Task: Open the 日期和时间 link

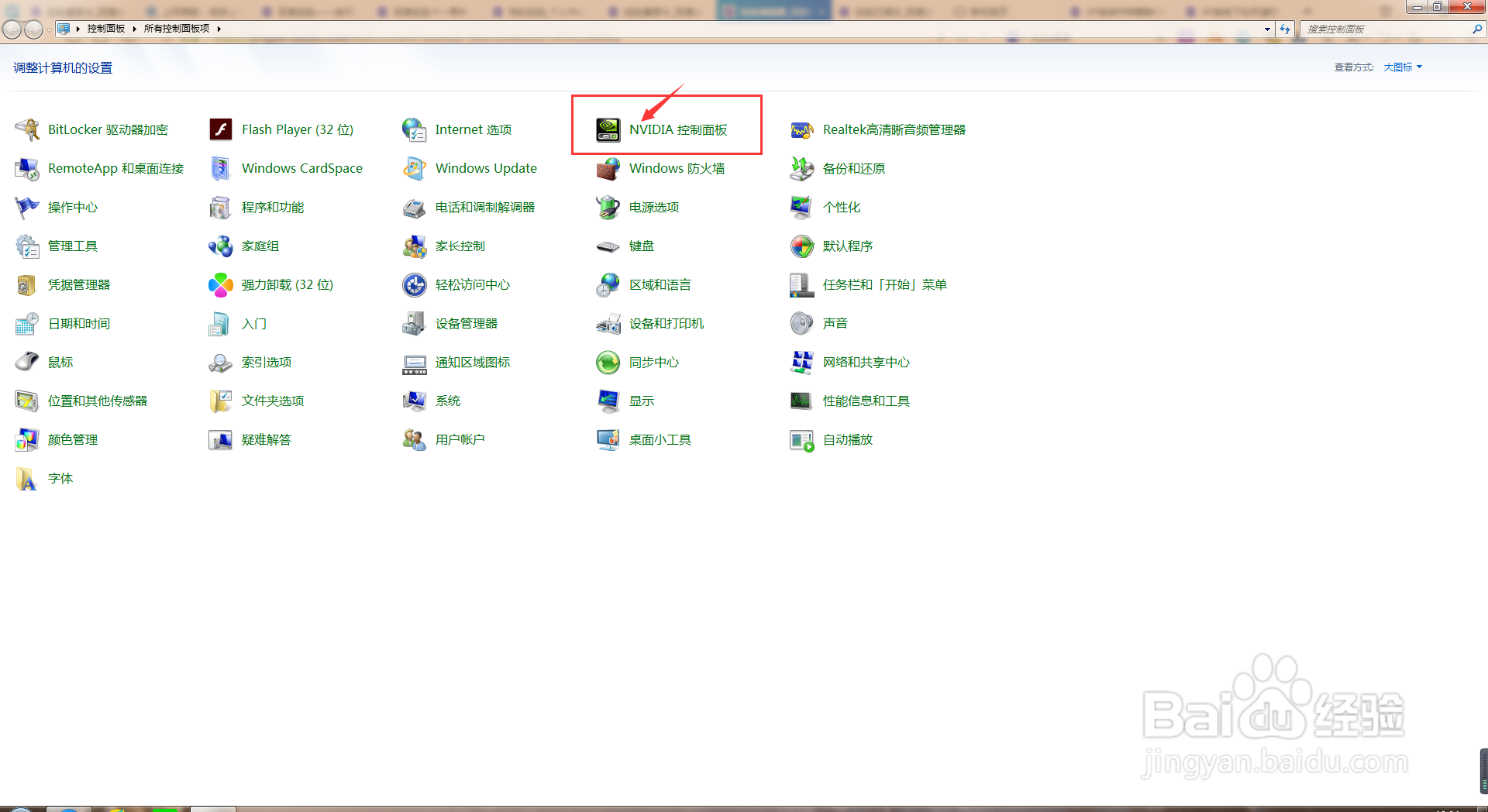Action: (x=79, y=323)
